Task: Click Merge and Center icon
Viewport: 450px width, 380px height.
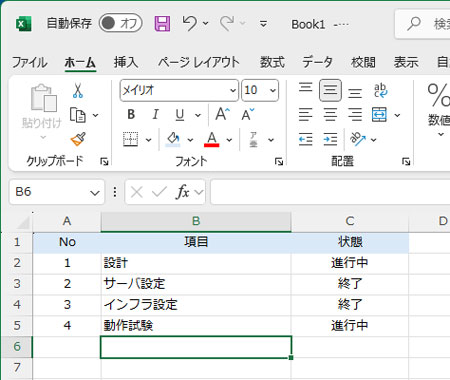Action: click(379, 115)
